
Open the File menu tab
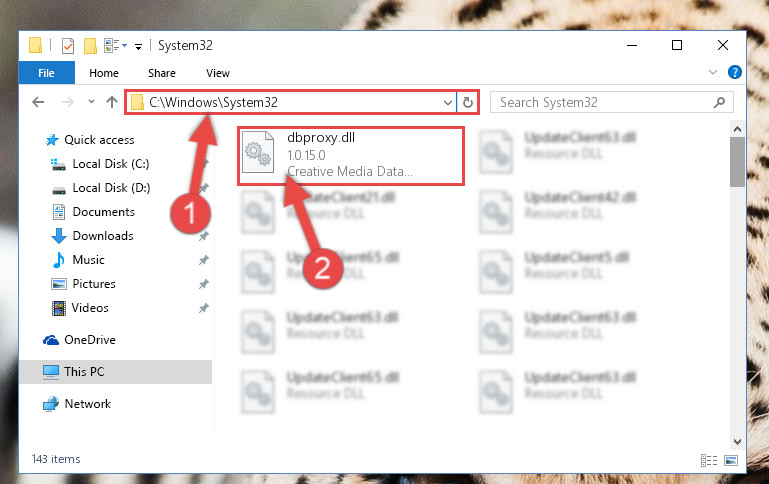(47, 73)
